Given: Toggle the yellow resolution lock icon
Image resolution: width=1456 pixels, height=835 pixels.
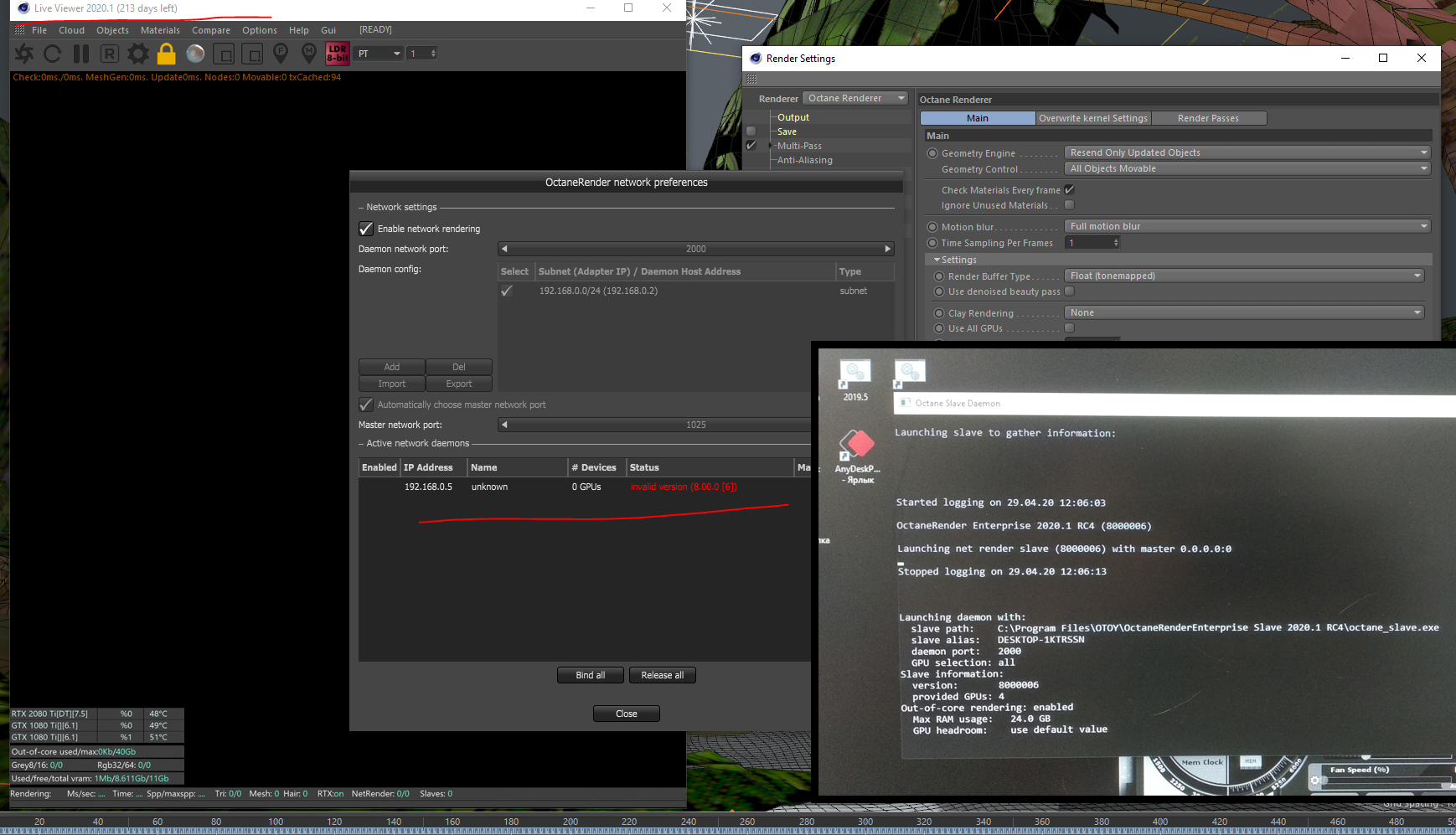Looking at the screenshot, I should [x=167, y=54].
